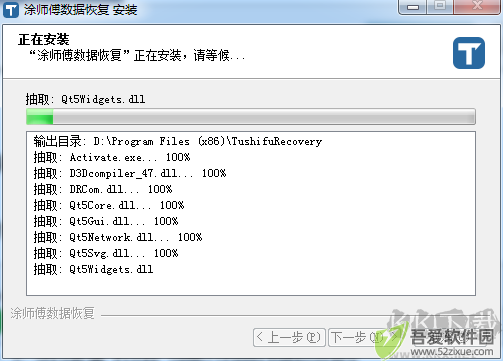Select the DRCom.dll log row

coord(103,189)
